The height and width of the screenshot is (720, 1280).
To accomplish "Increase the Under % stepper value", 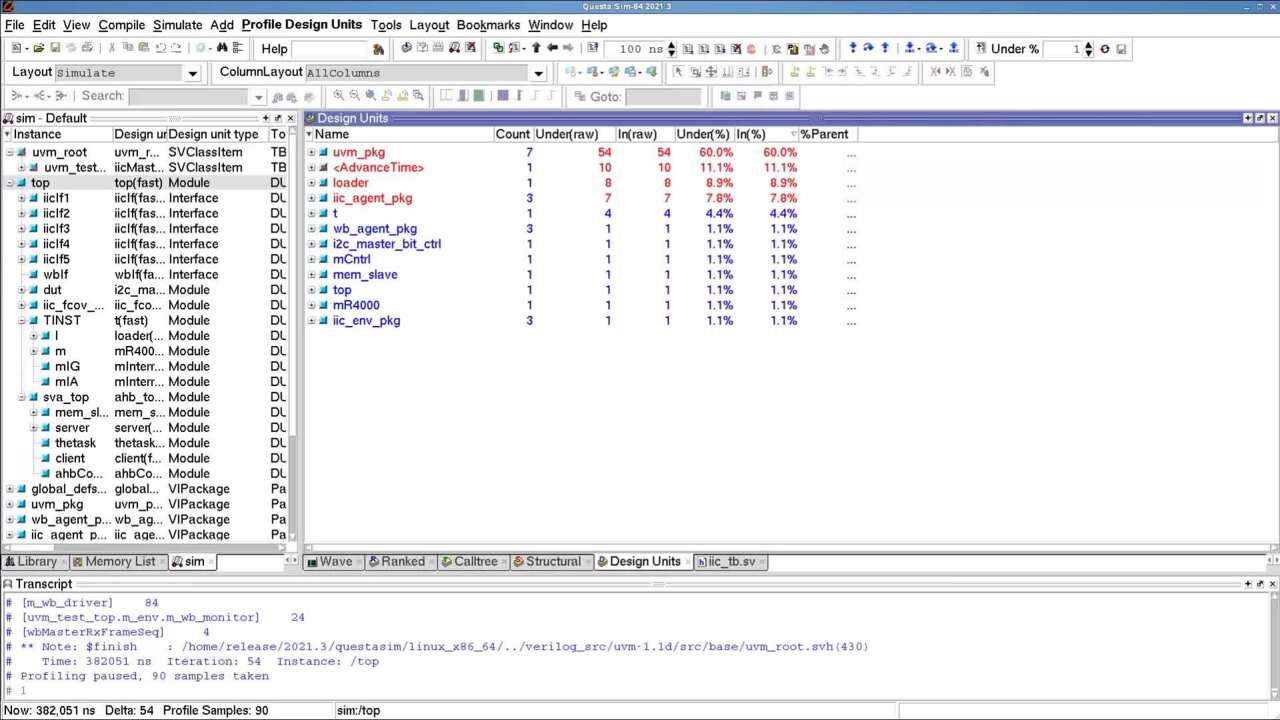I will point(1089,45).
